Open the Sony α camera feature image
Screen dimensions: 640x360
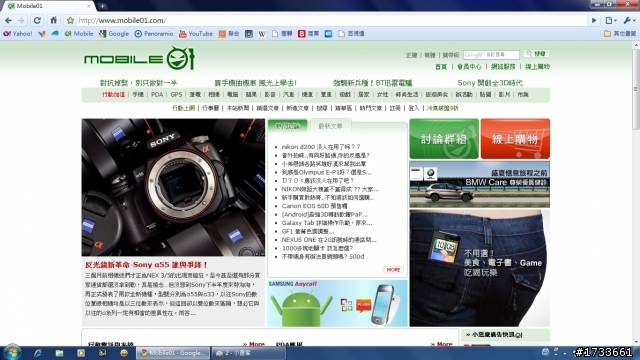coord(173,187)
